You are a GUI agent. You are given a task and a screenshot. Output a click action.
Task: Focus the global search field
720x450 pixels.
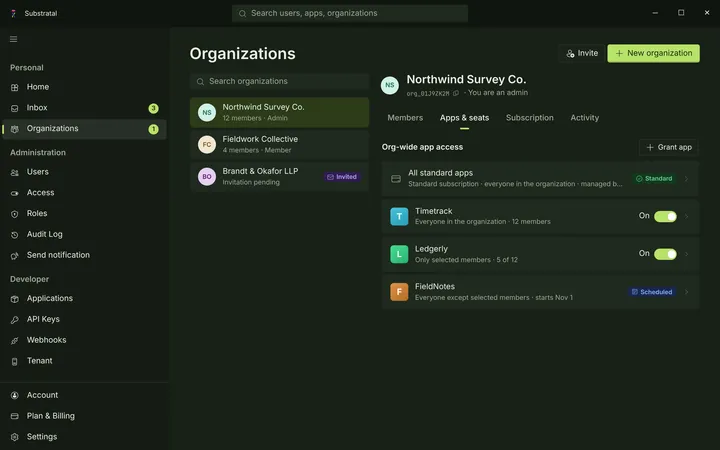click(x=350, y=13)
